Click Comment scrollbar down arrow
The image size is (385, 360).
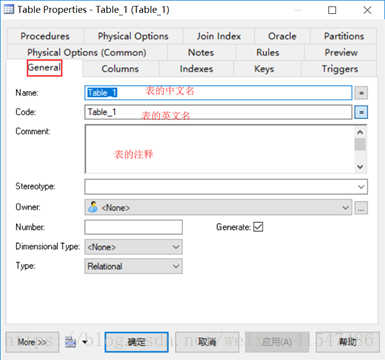tap(360, 167)
